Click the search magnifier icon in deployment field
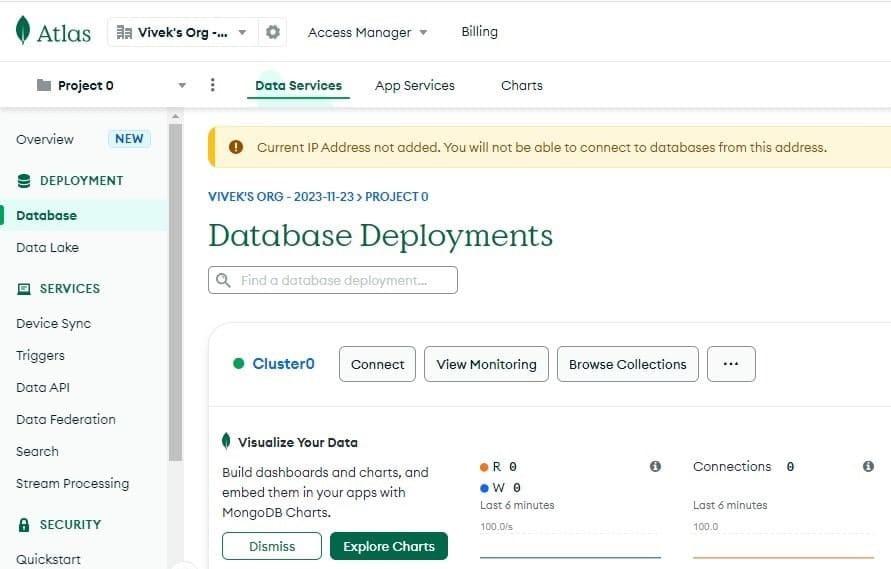 223,280
